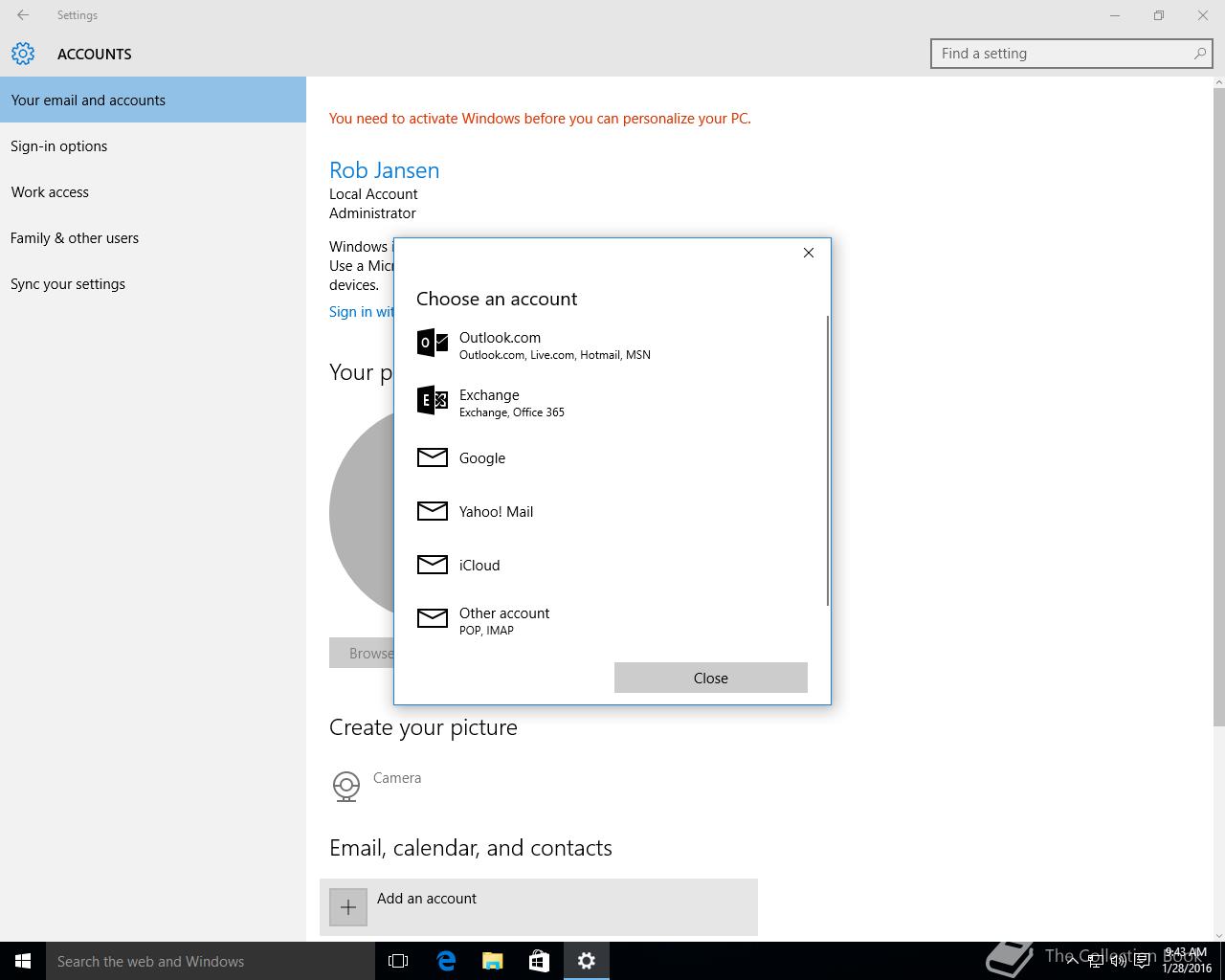This screenshot has height=980, width=1225.
Task: Click the Windows activation warning text
Action: pyautogui.click(x=540, y=119)
